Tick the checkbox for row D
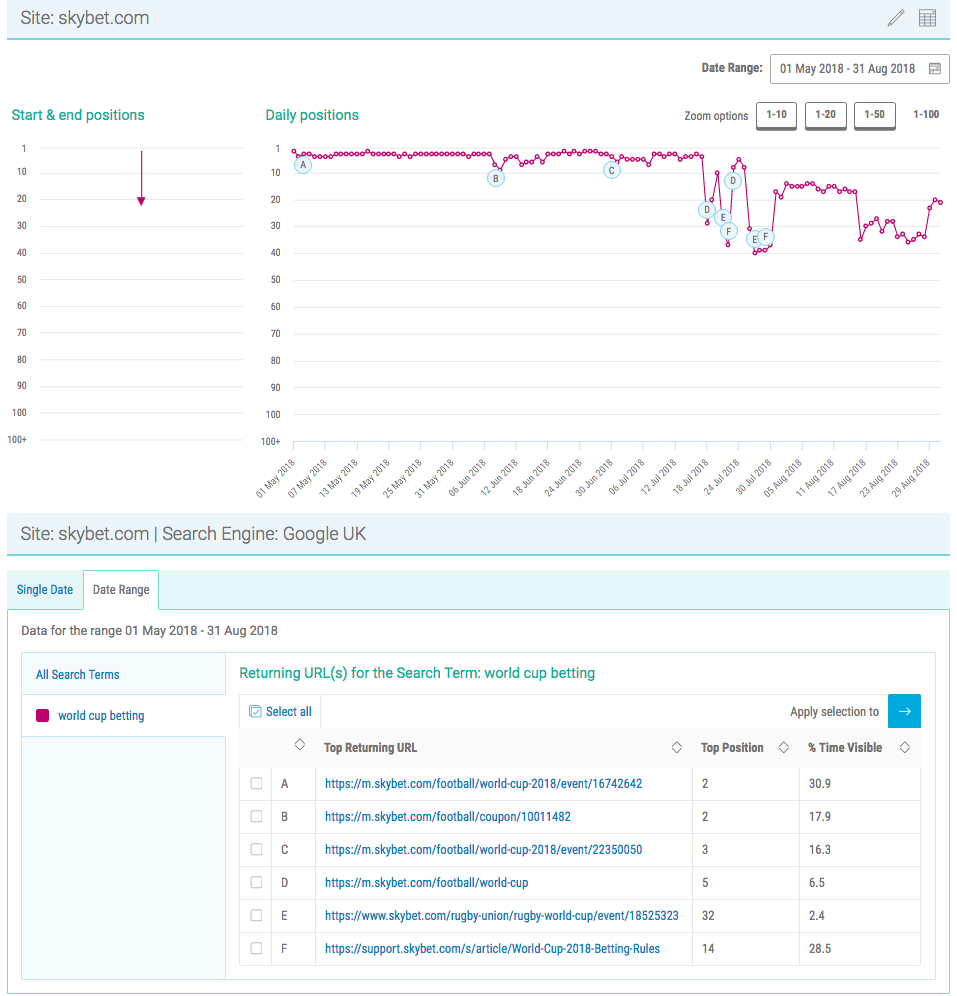 [x=257, y=882]
